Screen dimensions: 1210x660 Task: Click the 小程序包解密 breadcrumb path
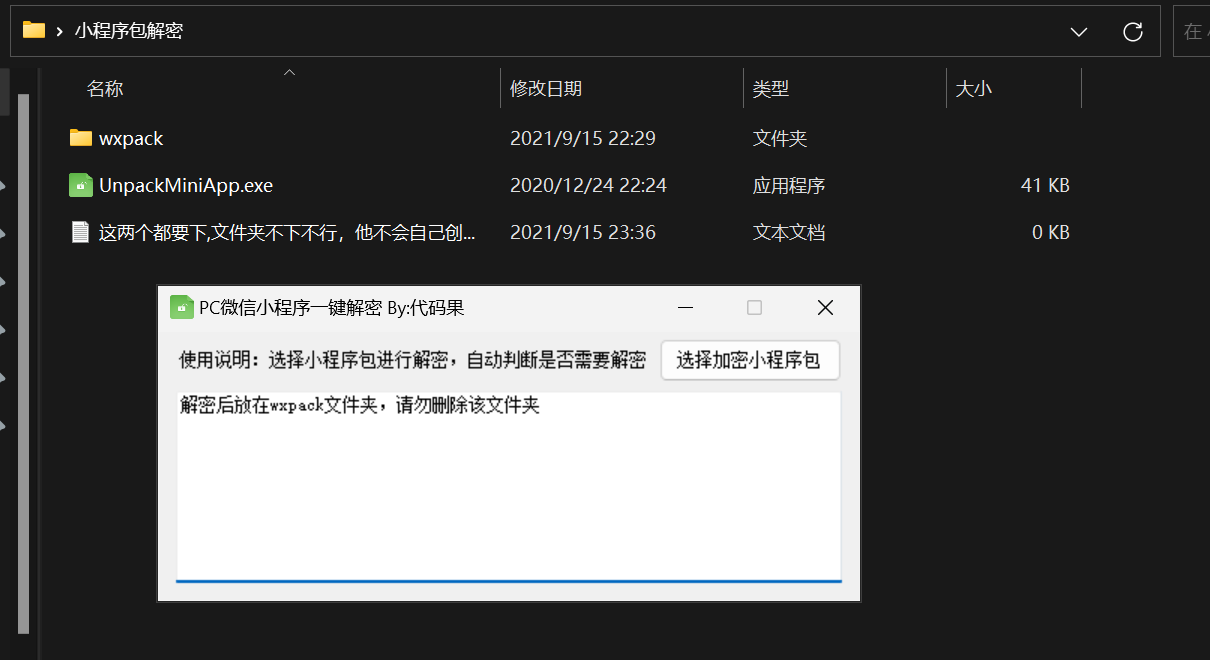pos(129,31)
